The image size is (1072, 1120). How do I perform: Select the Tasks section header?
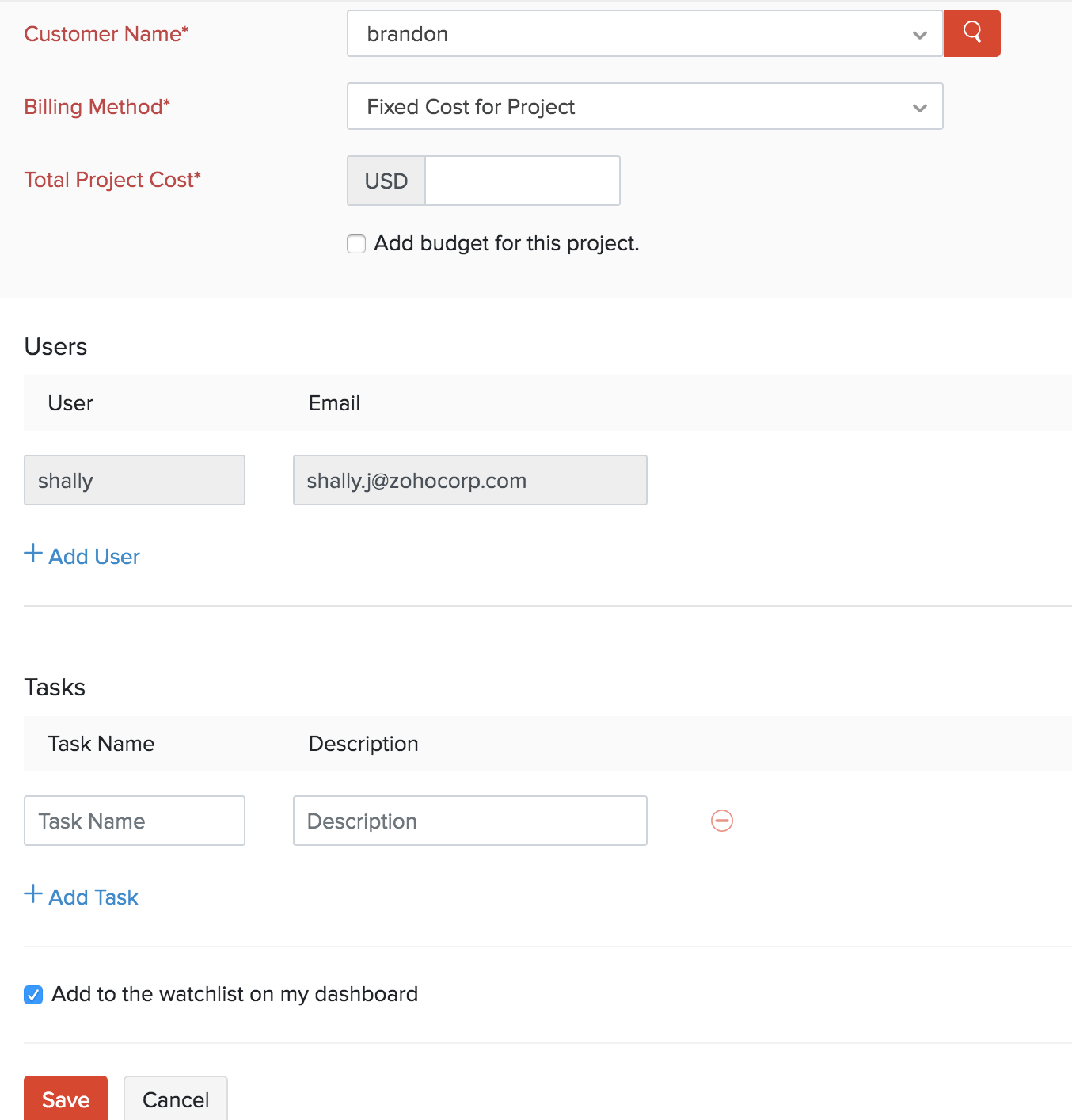(54, 688)
